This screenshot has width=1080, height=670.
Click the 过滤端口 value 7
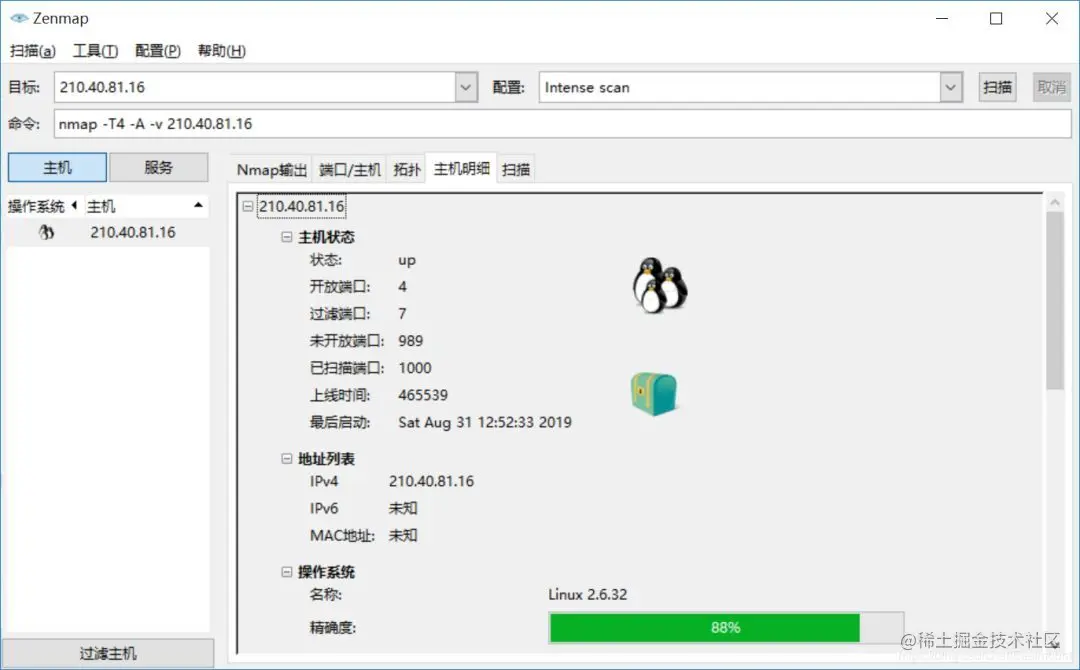402,314
